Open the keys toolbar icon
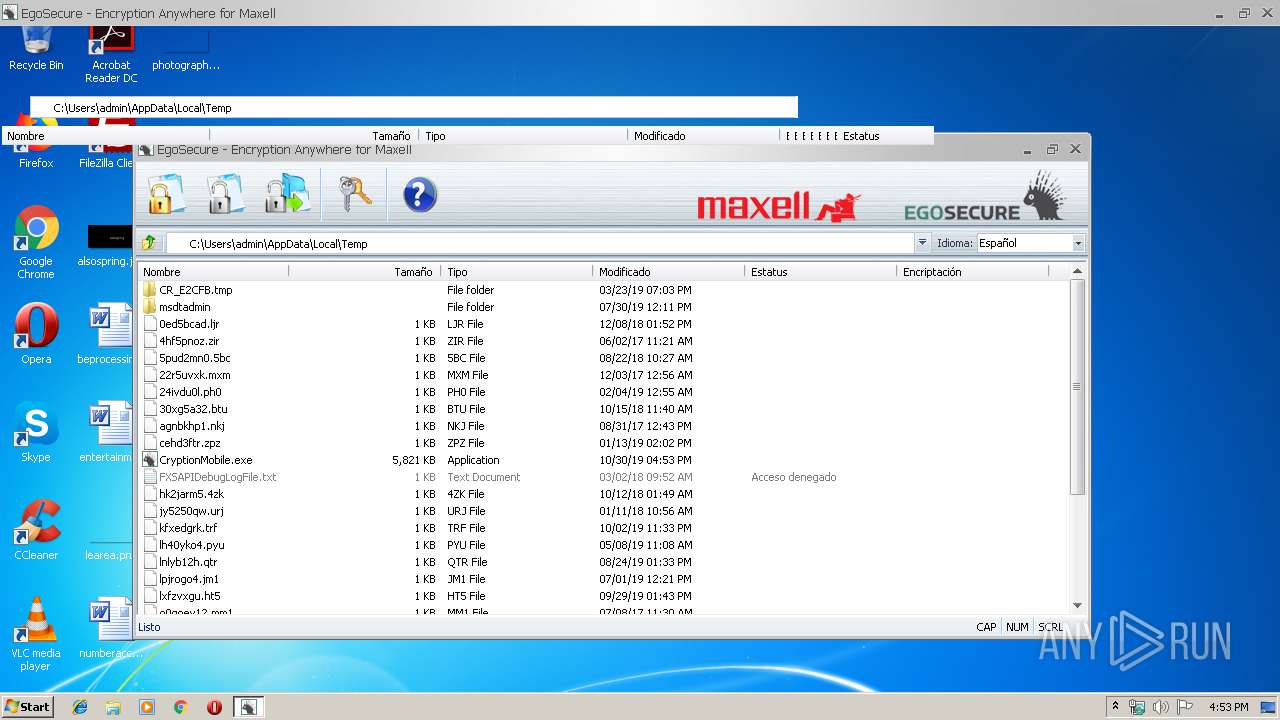This screenshot has width=1280, height=720. (354, 194)
